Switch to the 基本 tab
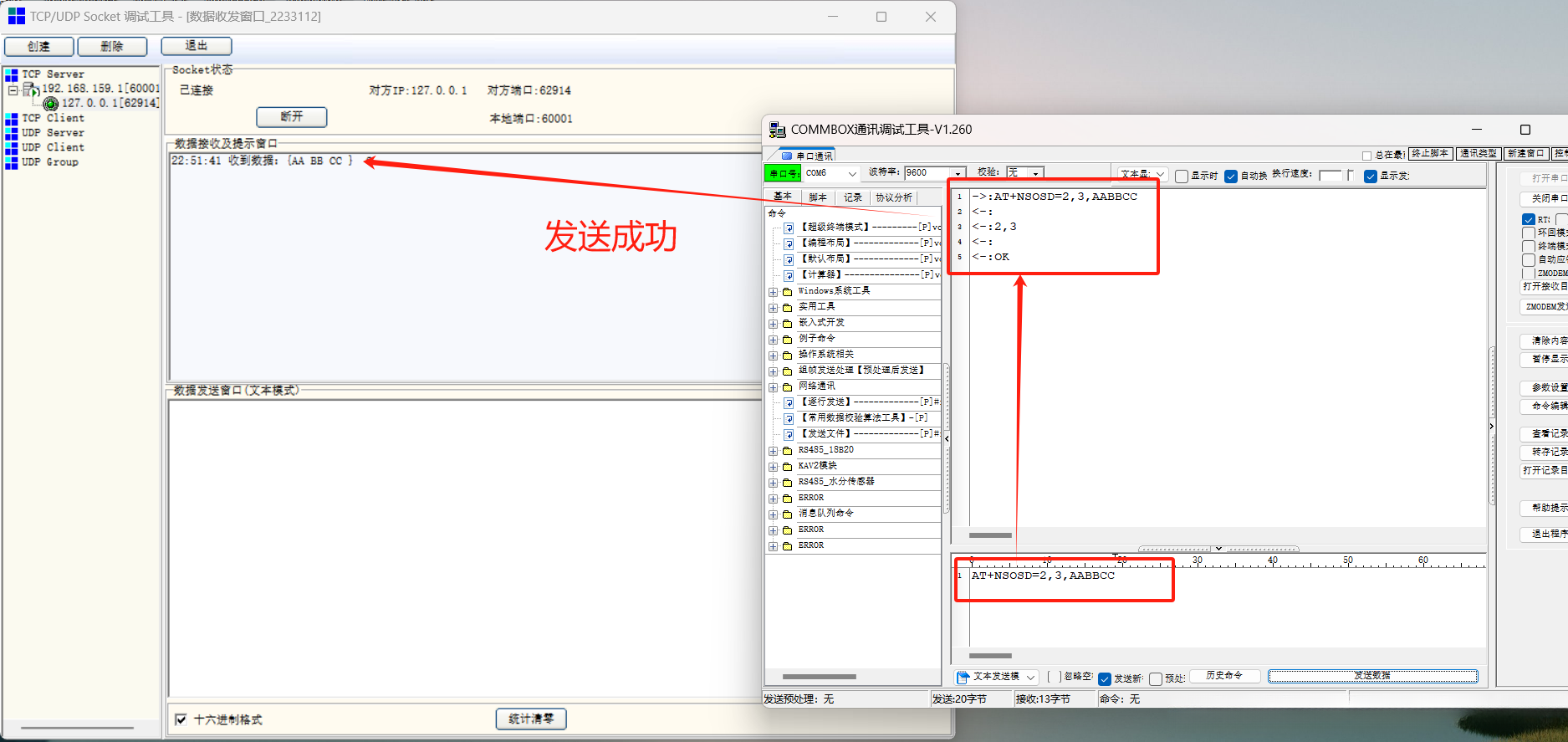 coord(783,197)
